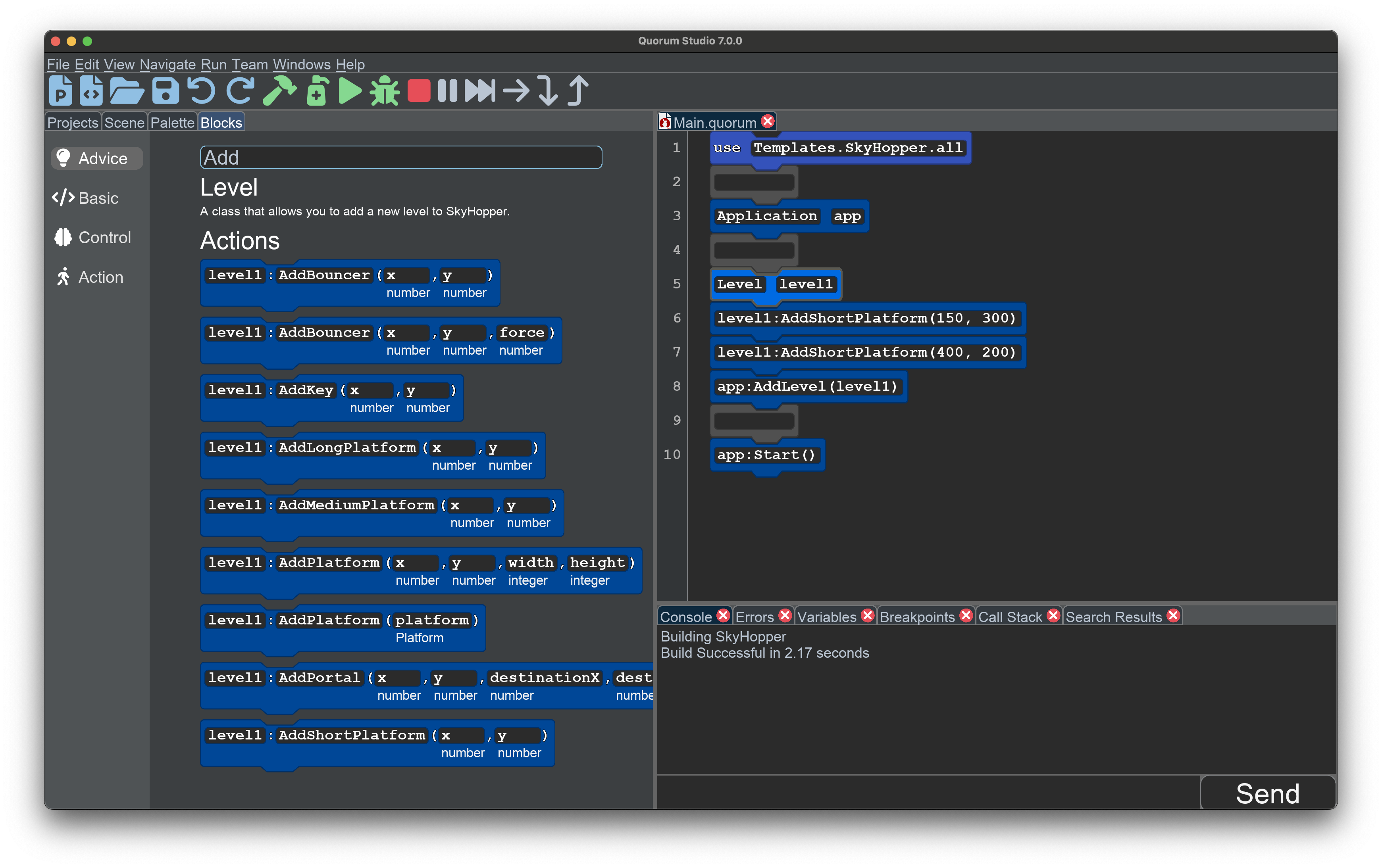1382x868 pixels.
Task: Open the View menu
Action: [119, 64]
